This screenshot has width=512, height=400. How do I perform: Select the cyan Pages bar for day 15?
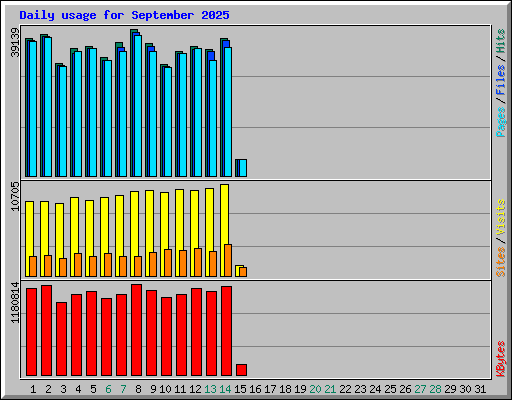point(243,168)
